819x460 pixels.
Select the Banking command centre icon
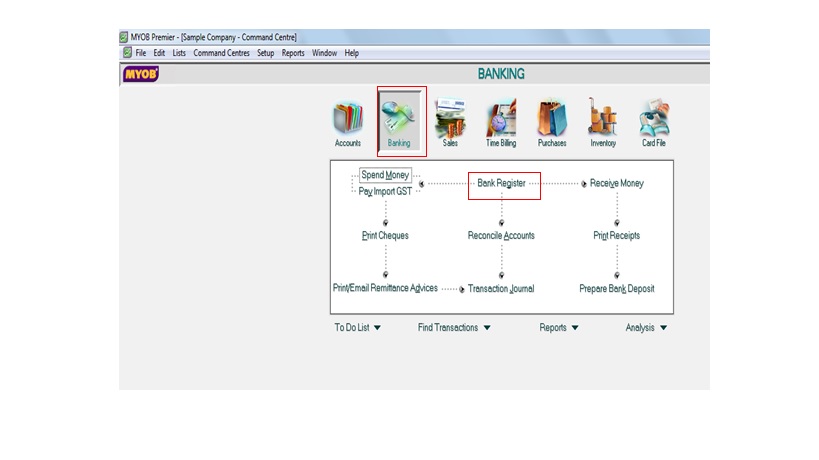pos(400,121)
